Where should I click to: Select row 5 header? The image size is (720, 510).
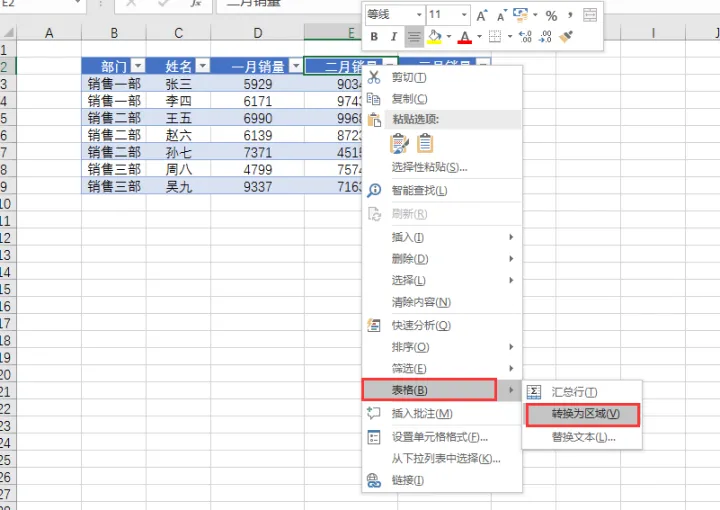click(7, 118)
